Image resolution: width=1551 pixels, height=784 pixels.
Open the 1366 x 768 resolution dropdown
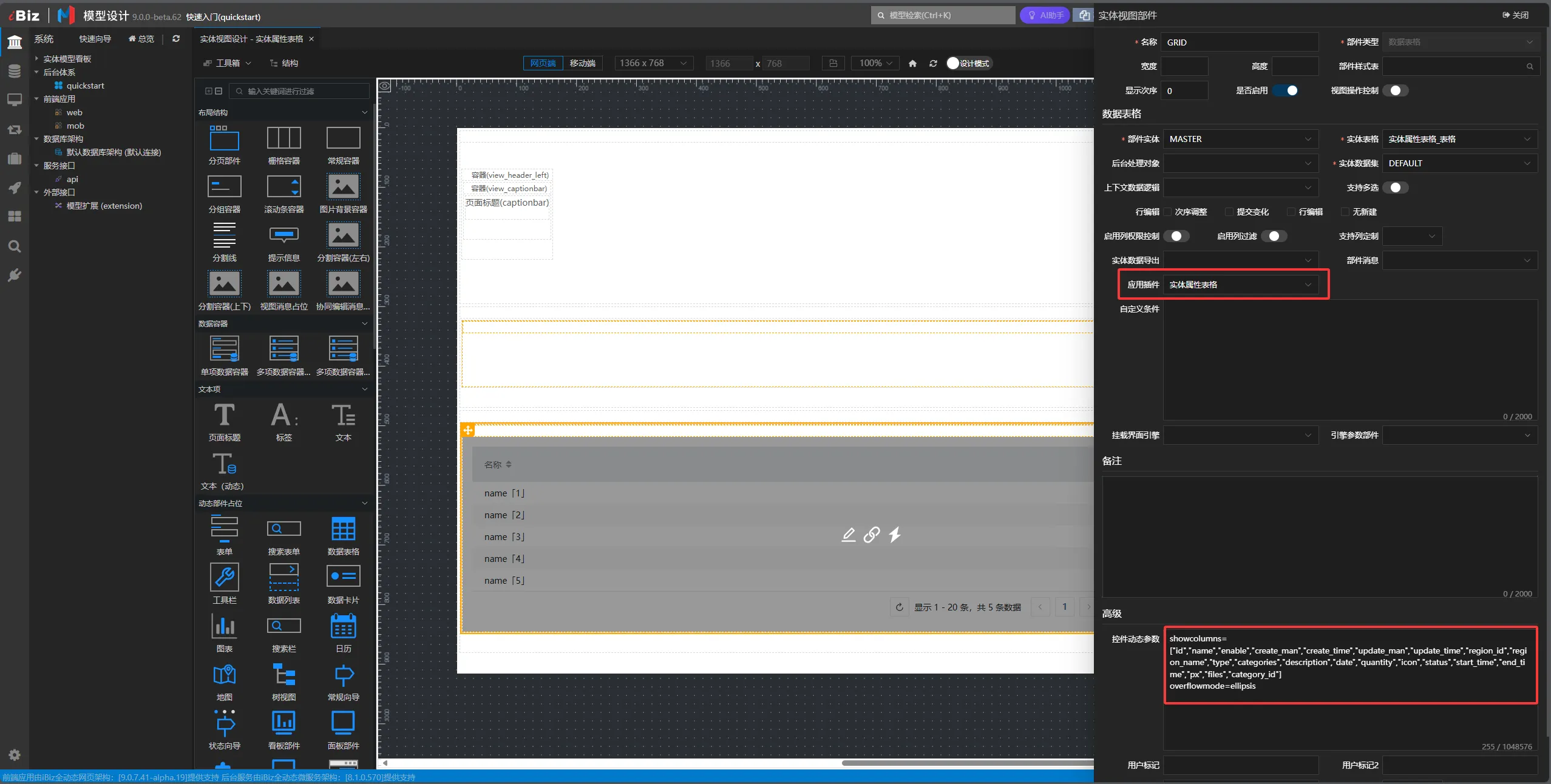[x=653, y=63]
